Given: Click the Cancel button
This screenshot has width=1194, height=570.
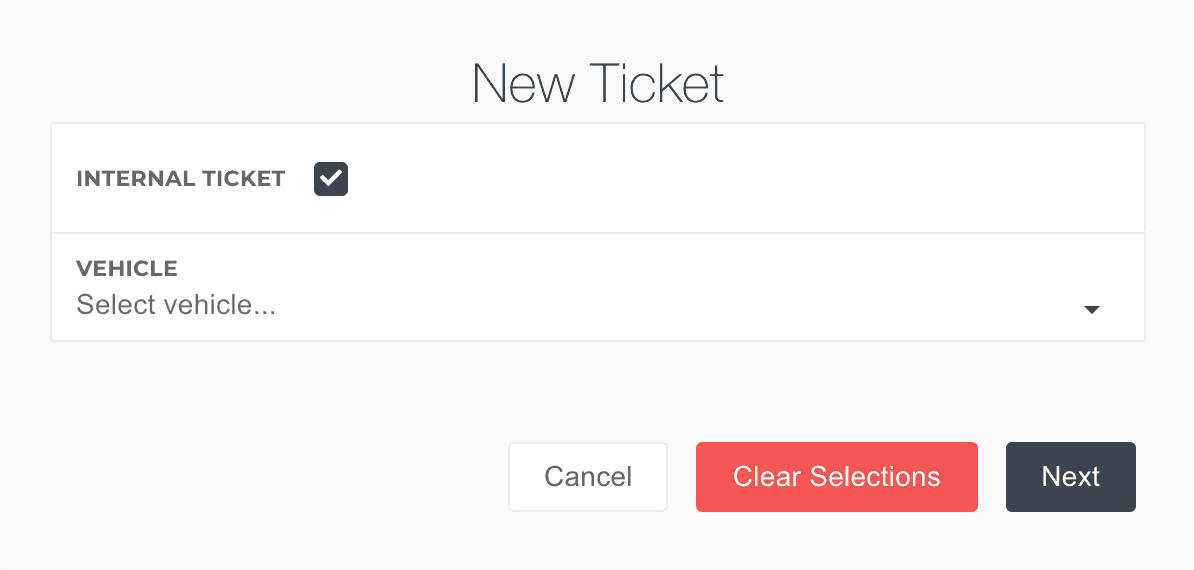Looking at the screenshot, I should pyautogui.click(x=588, y=477).
